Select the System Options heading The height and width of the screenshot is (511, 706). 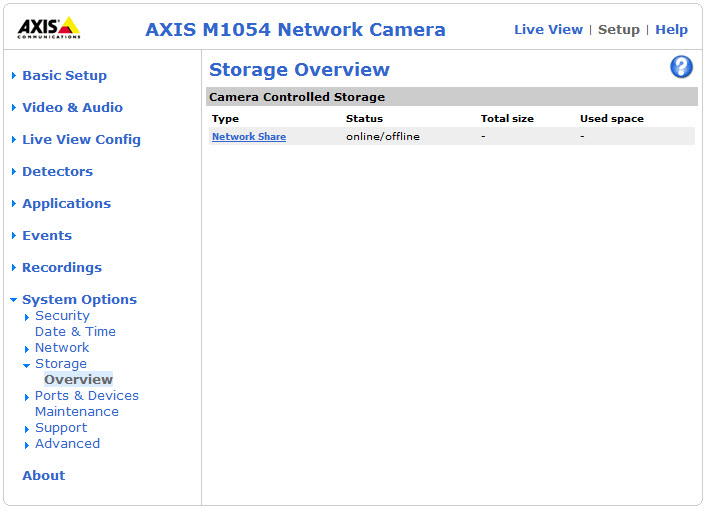(80, 299)
